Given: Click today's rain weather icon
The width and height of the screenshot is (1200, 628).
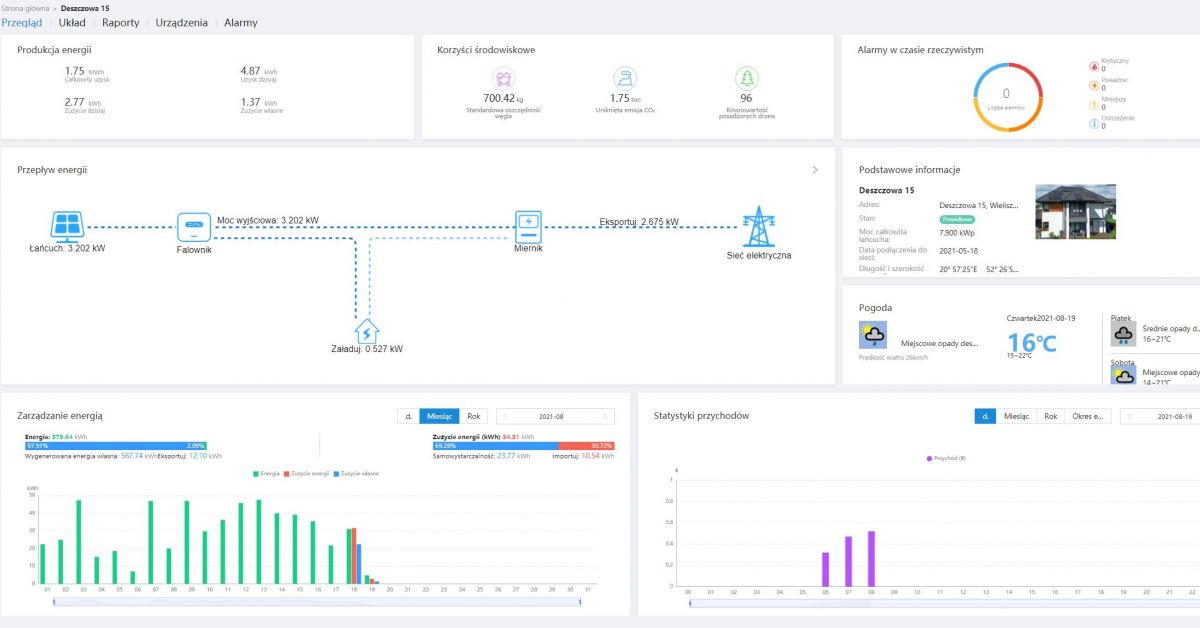Looking at the screenshot, I should pos(872,335).
